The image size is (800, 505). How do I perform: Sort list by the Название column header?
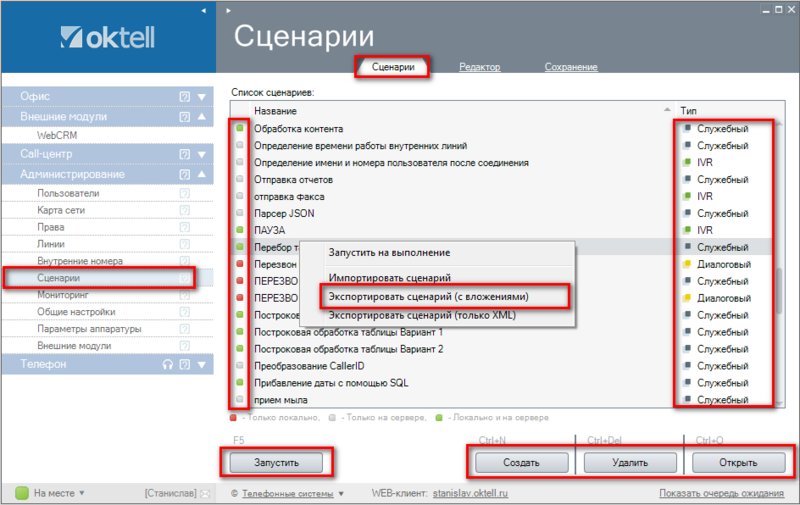pos(276,110)
